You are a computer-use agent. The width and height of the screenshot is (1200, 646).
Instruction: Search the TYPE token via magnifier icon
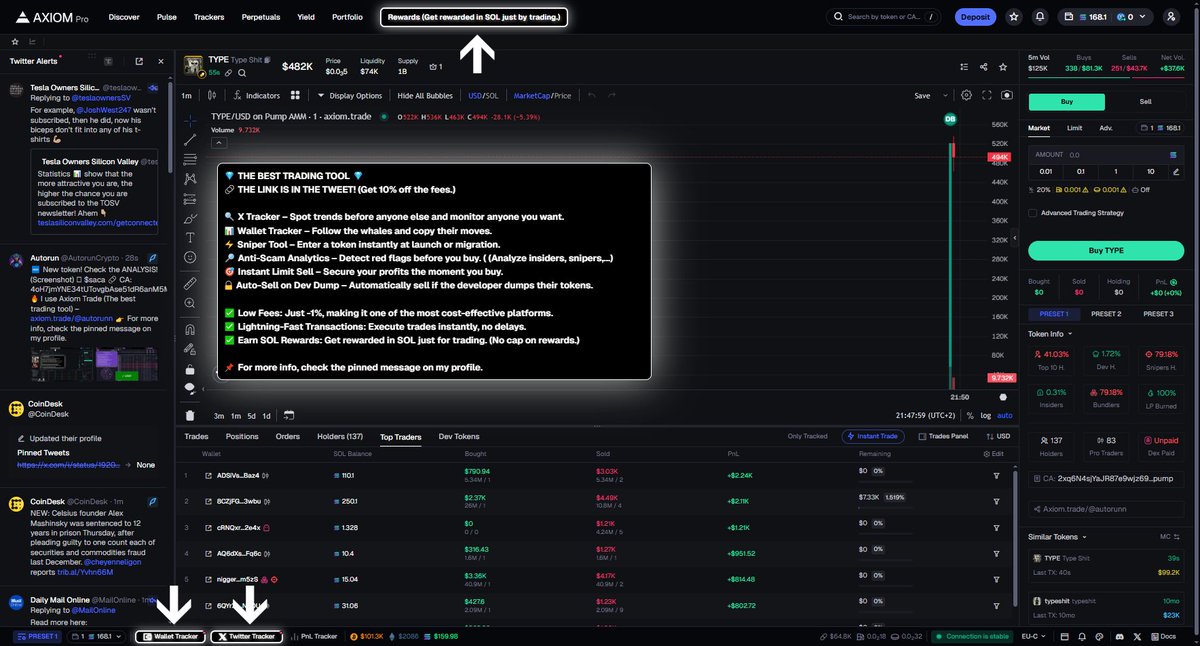[x=242, y=73]
